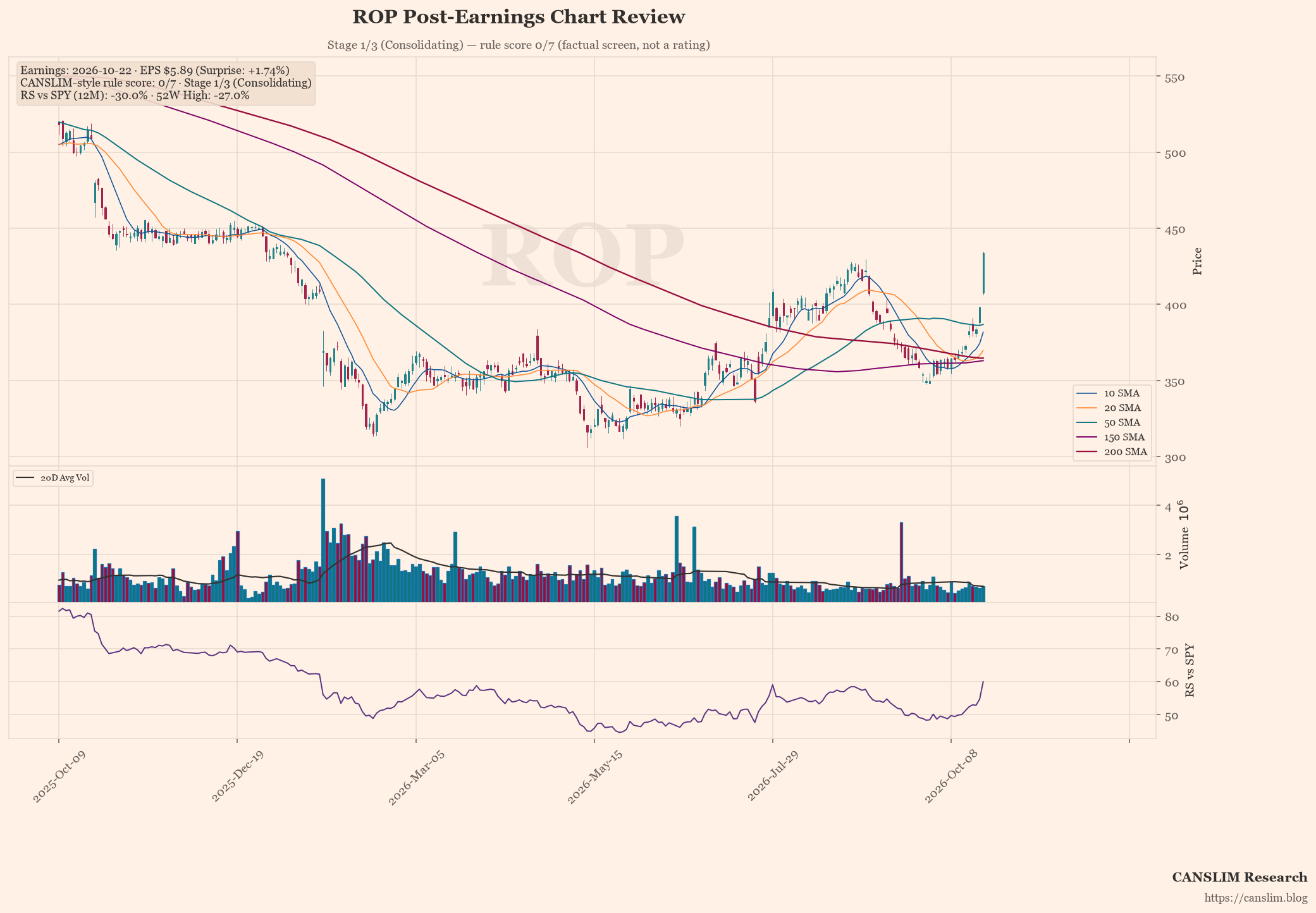Image resolution: width=1316 pixels, height=913 pixels.
Task: Click the 'RS vs SPY (12M): -30.0%' line
Action: click(x=135, y=95)
